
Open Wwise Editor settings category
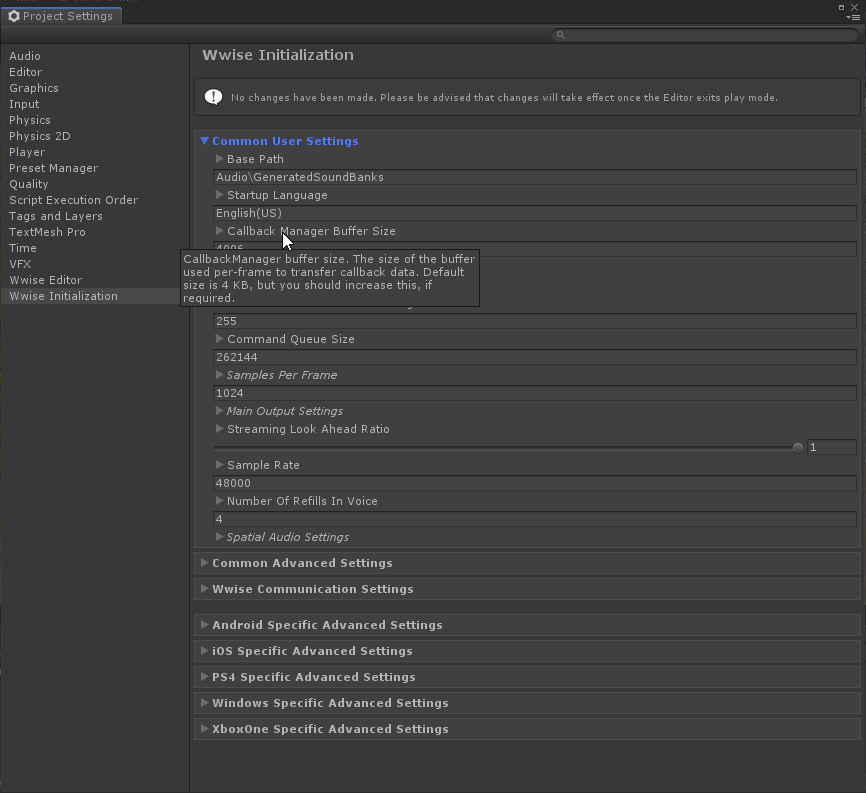[45, 280]
